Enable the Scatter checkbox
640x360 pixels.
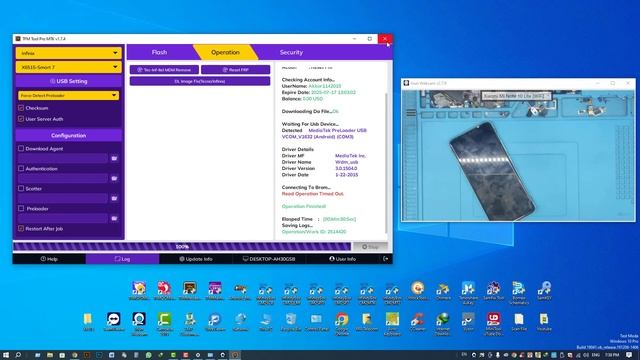tap(21, 189)
